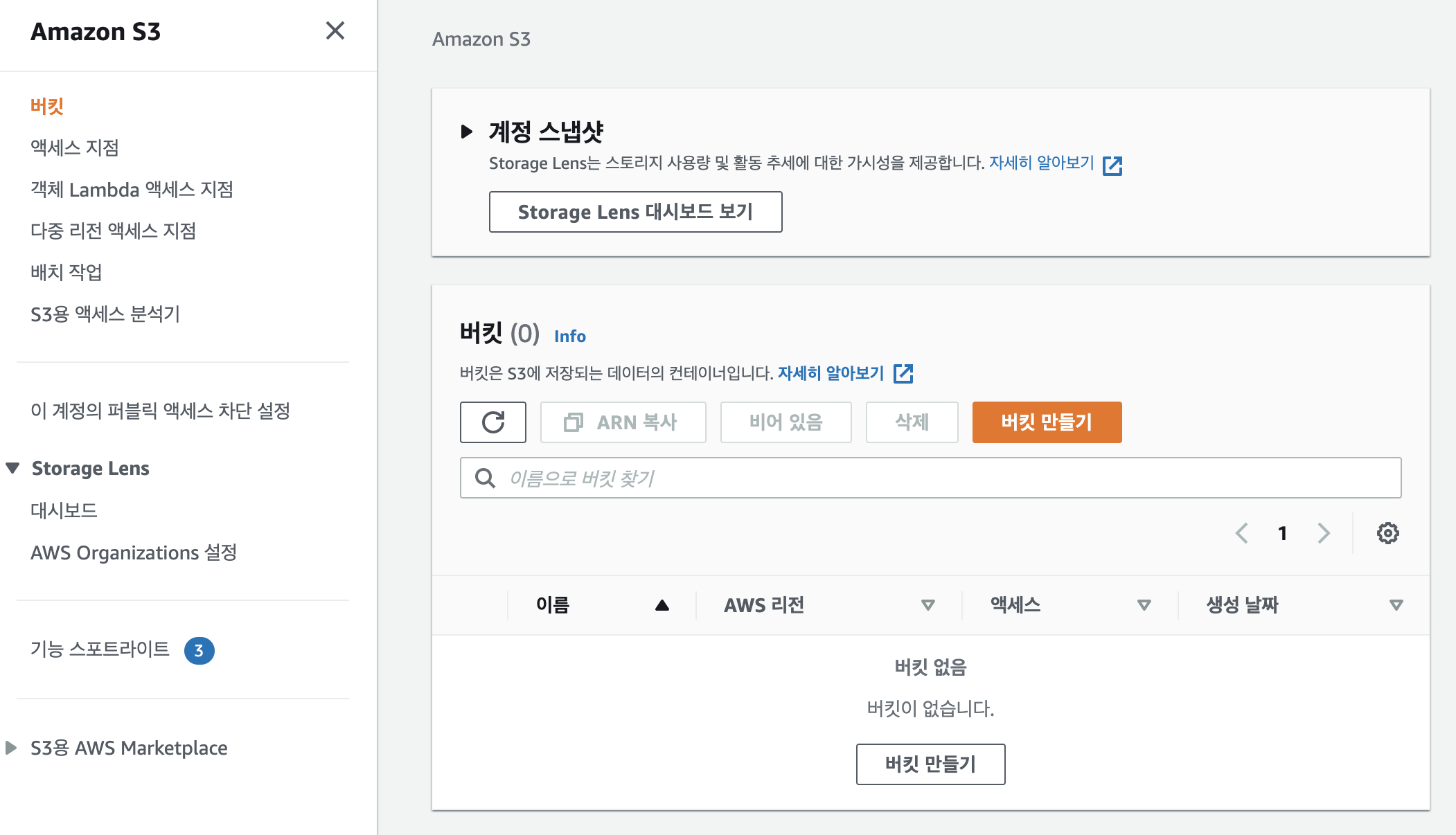This screenshot has width=1456, height=835.
Task: Expand S3용 AWS Marketplace group
Action: click(x=11, y=748)
